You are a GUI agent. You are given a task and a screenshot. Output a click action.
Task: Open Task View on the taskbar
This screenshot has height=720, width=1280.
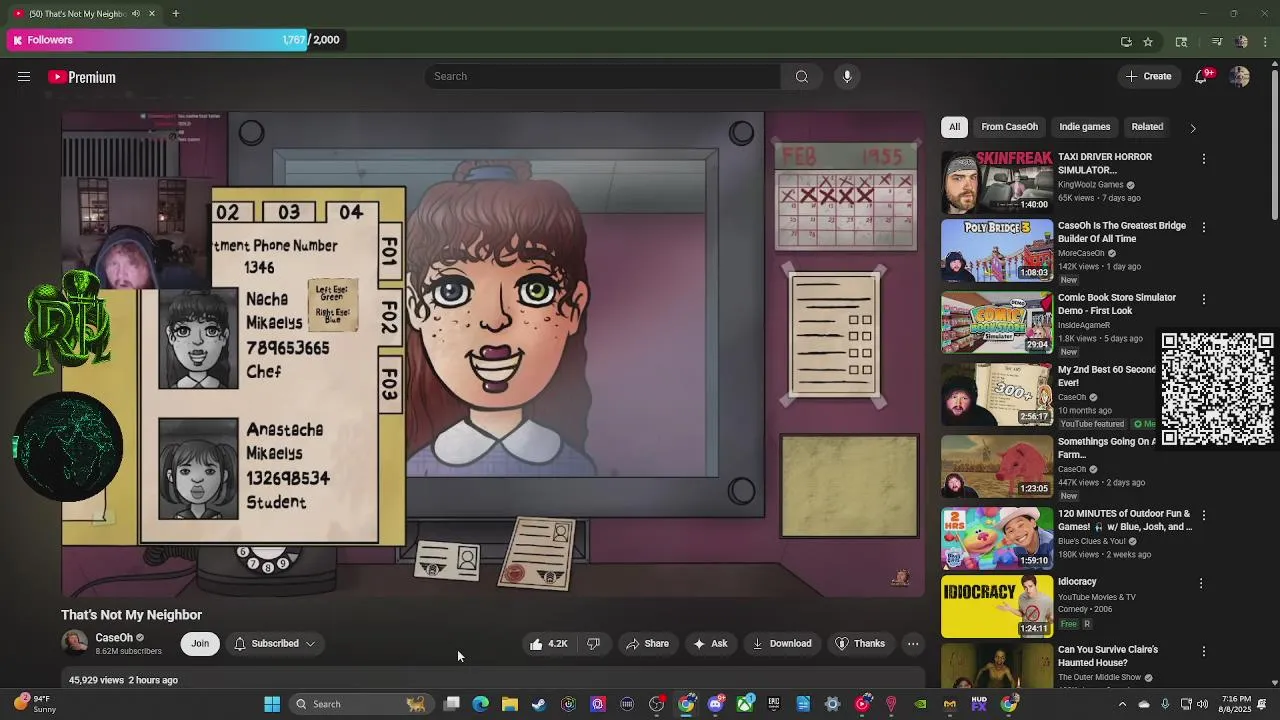pyautogui.click(x=452, y=704)
